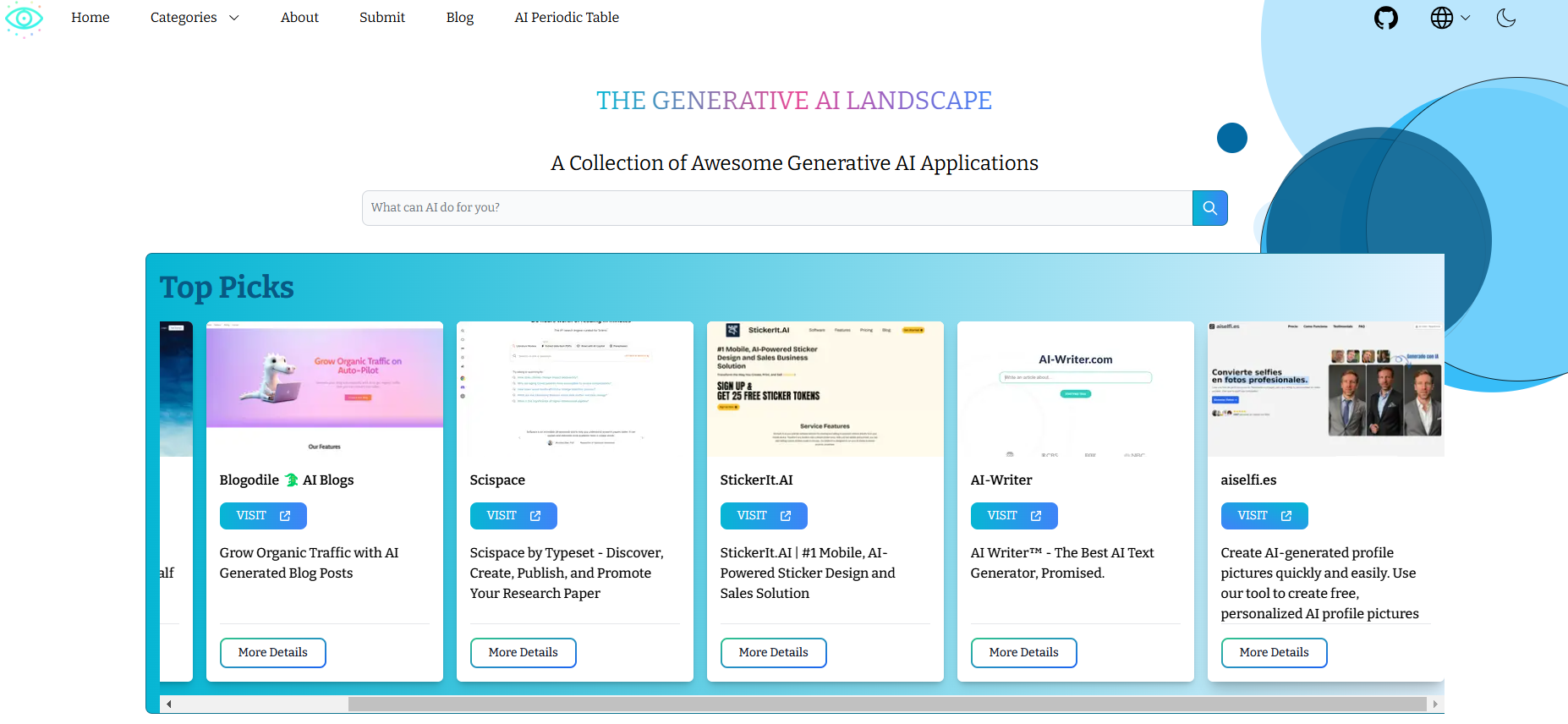Toggle dark mode moon icon

click(x=1506, y=18)
